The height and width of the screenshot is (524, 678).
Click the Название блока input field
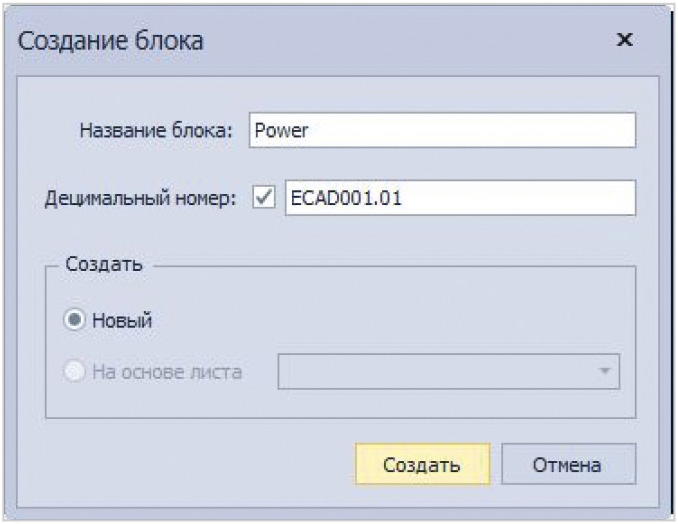(441, 130)
